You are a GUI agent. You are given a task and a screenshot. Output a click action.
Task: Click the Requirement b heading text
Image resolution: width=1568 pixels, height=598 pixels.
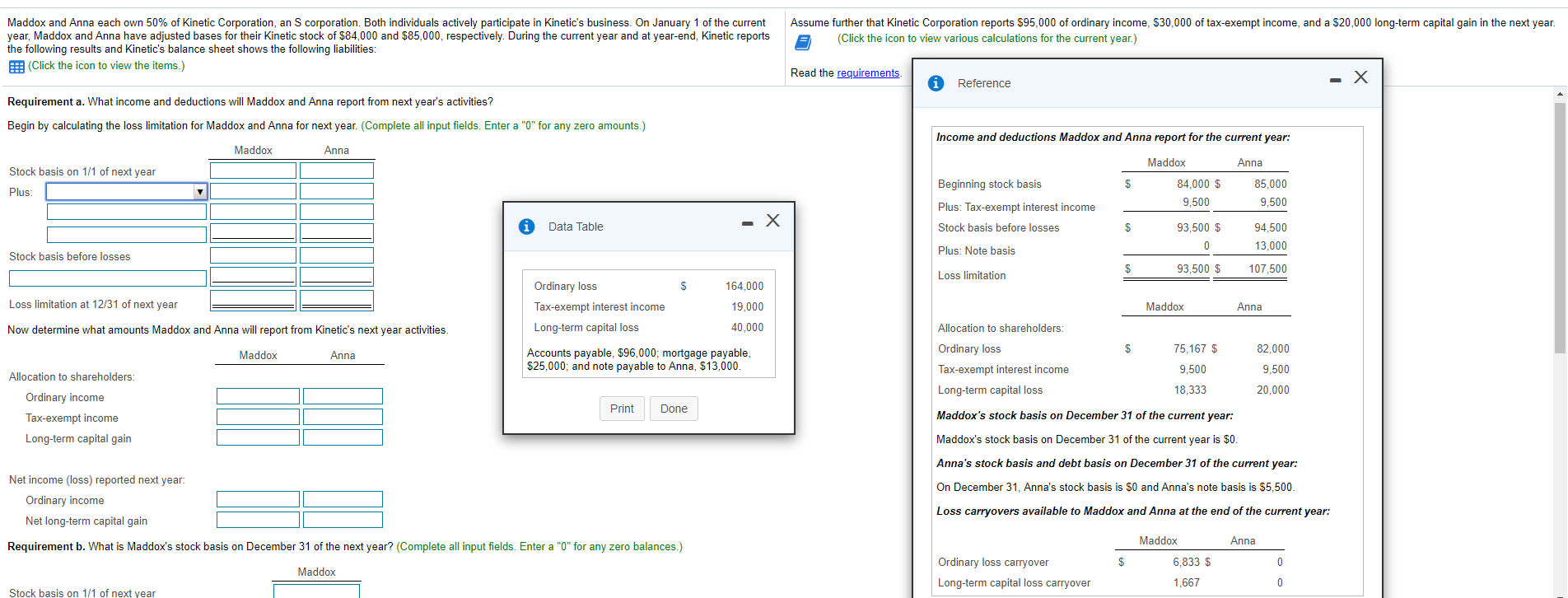[46, 547]
